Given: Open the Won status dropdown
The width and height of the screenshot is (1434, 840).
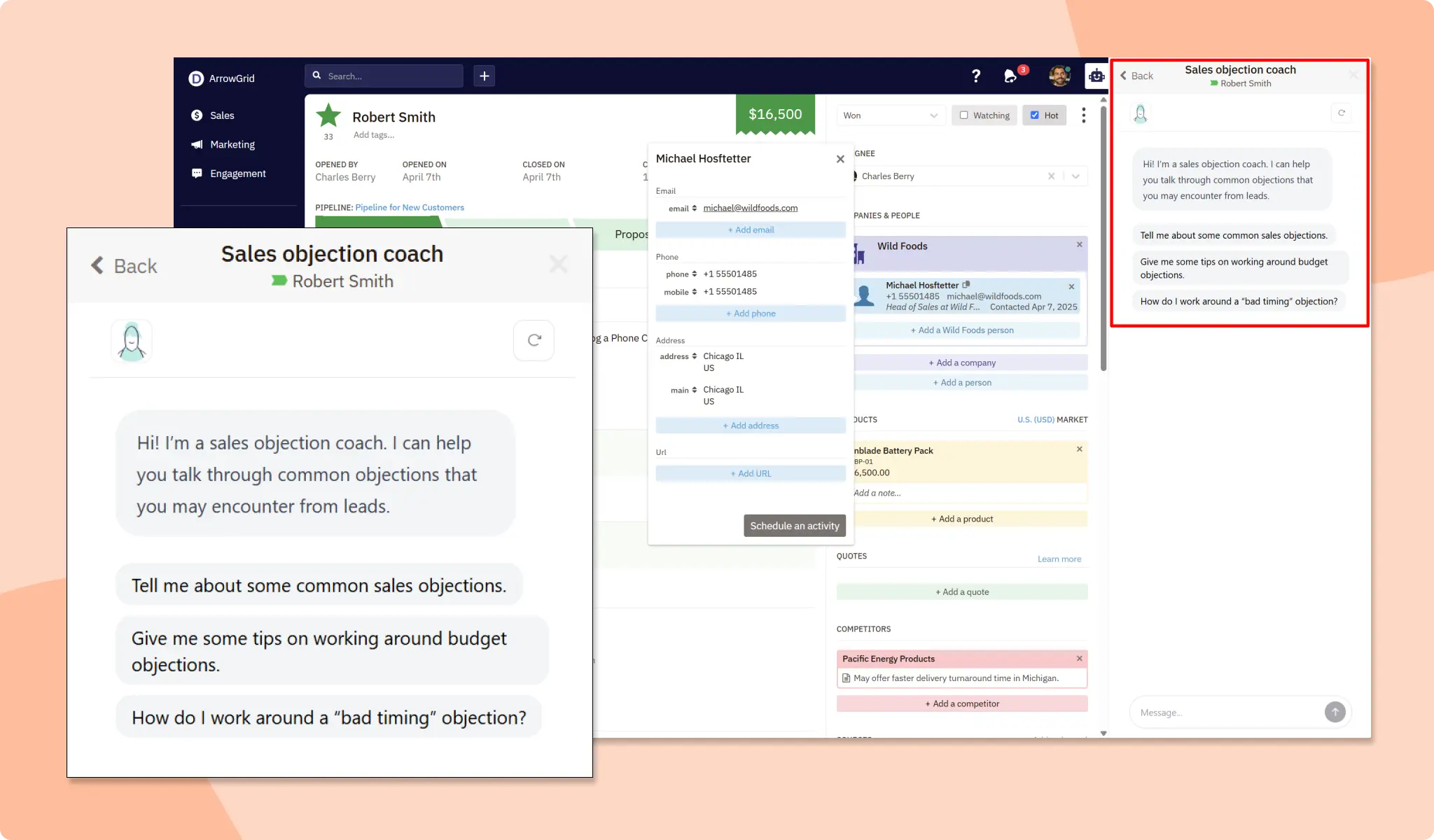Looking at the screenshot, I should click(890, 115).
